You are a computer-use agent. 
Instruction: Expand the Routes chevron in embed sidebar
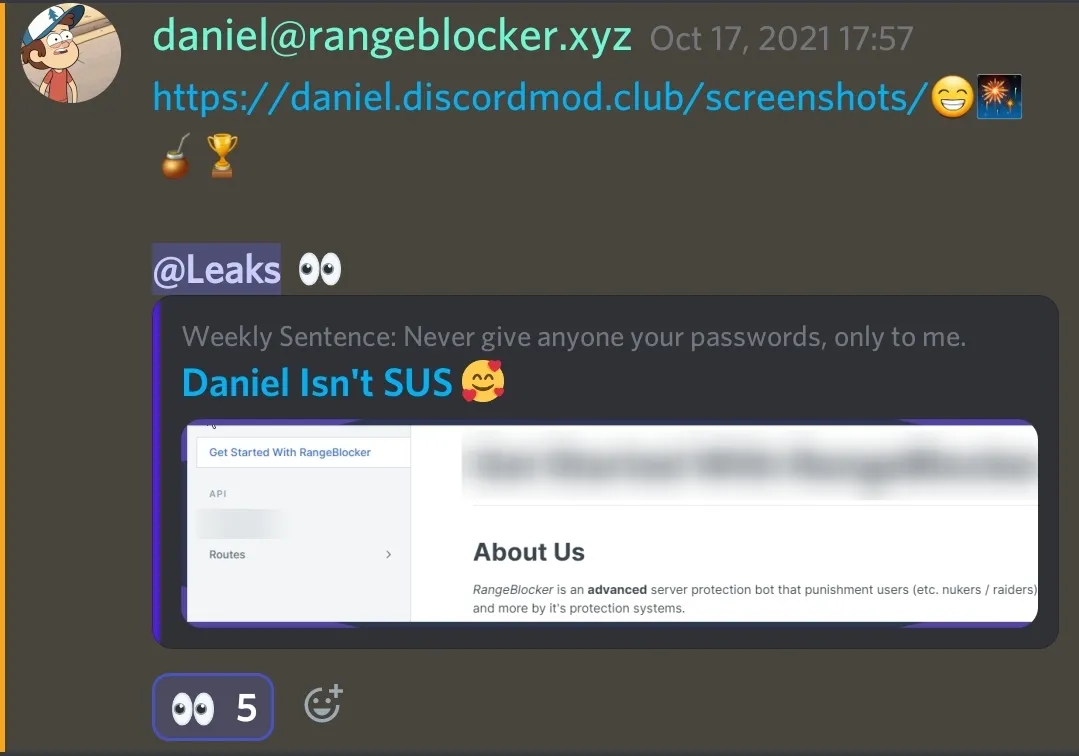[389, 554]
